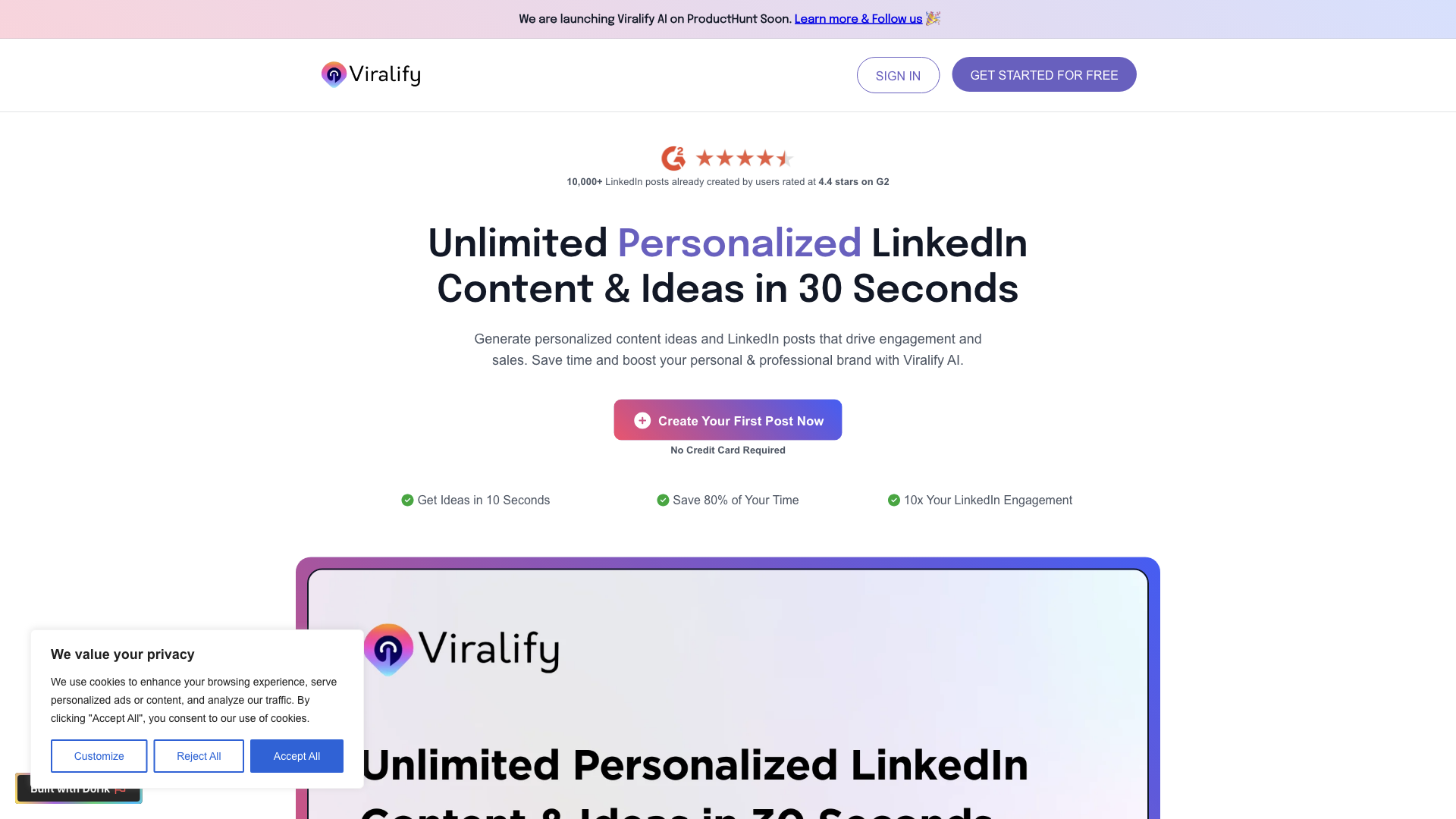1456x819 pixels.
Task: Select the gradient banner color at top
Action: (x=728, y=19)
